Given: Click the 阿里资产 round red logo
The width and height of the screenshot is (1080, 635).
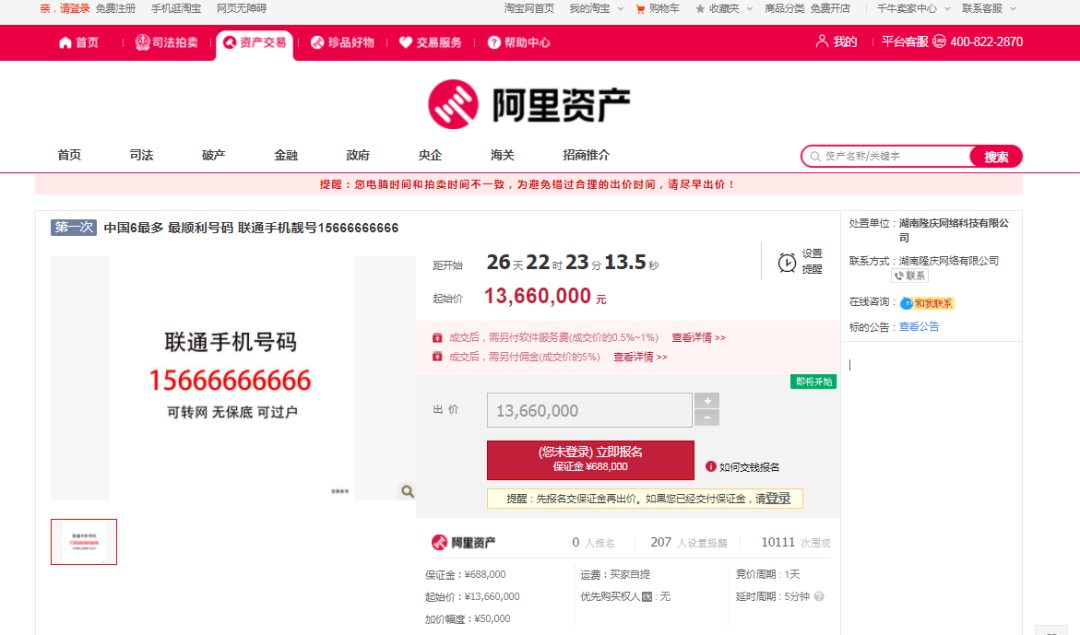Looking at the screenshot, I should [453, 105].
